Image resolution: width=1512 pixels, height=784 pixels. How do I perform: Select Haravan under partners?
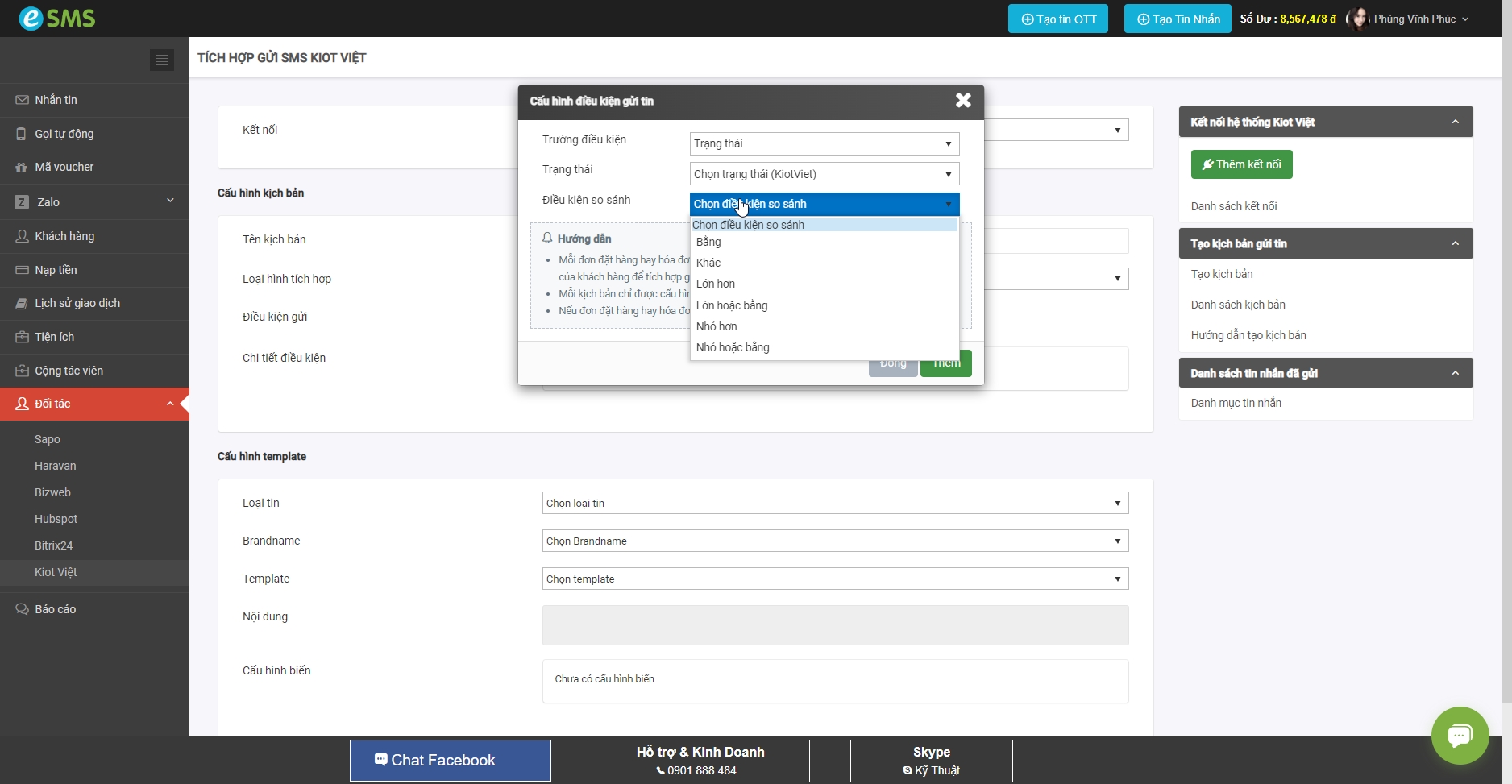pyautogui.click(x=56, y=466)
